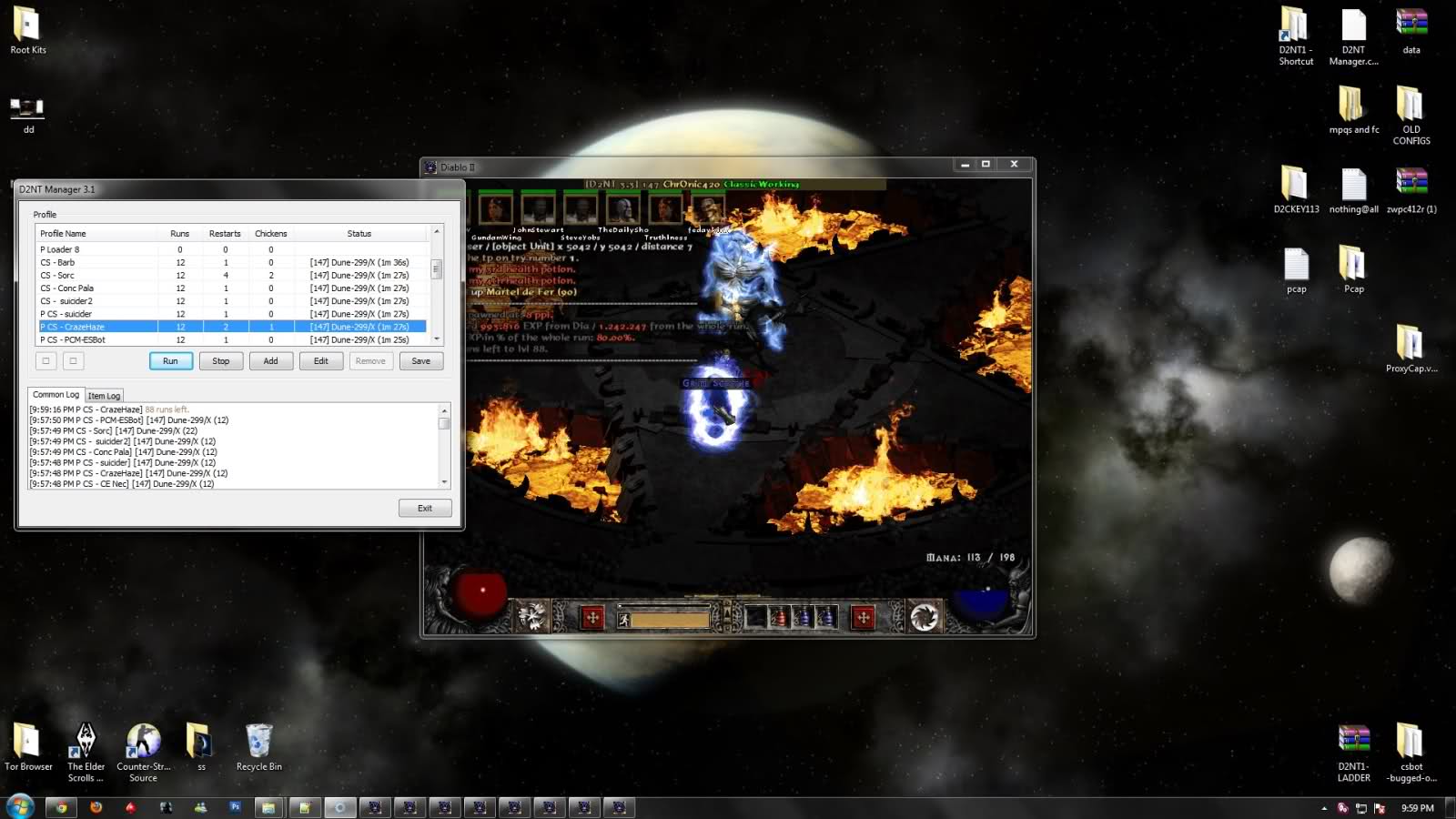Open the Recycle Bin
This screenshot has width=1456, height=819.
coord(258,747)
